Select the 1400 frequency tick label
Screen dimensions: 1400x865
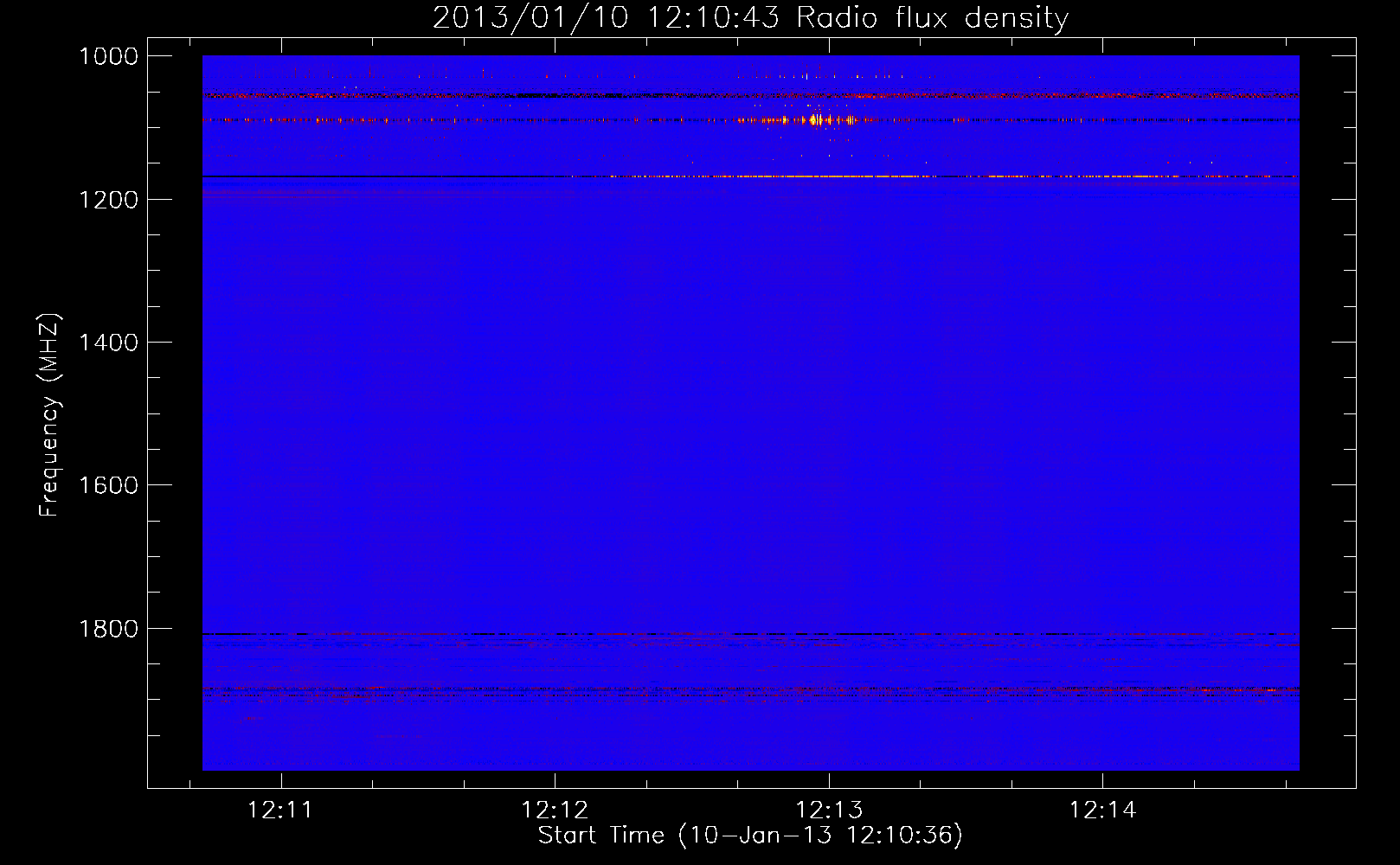point(108,343)
